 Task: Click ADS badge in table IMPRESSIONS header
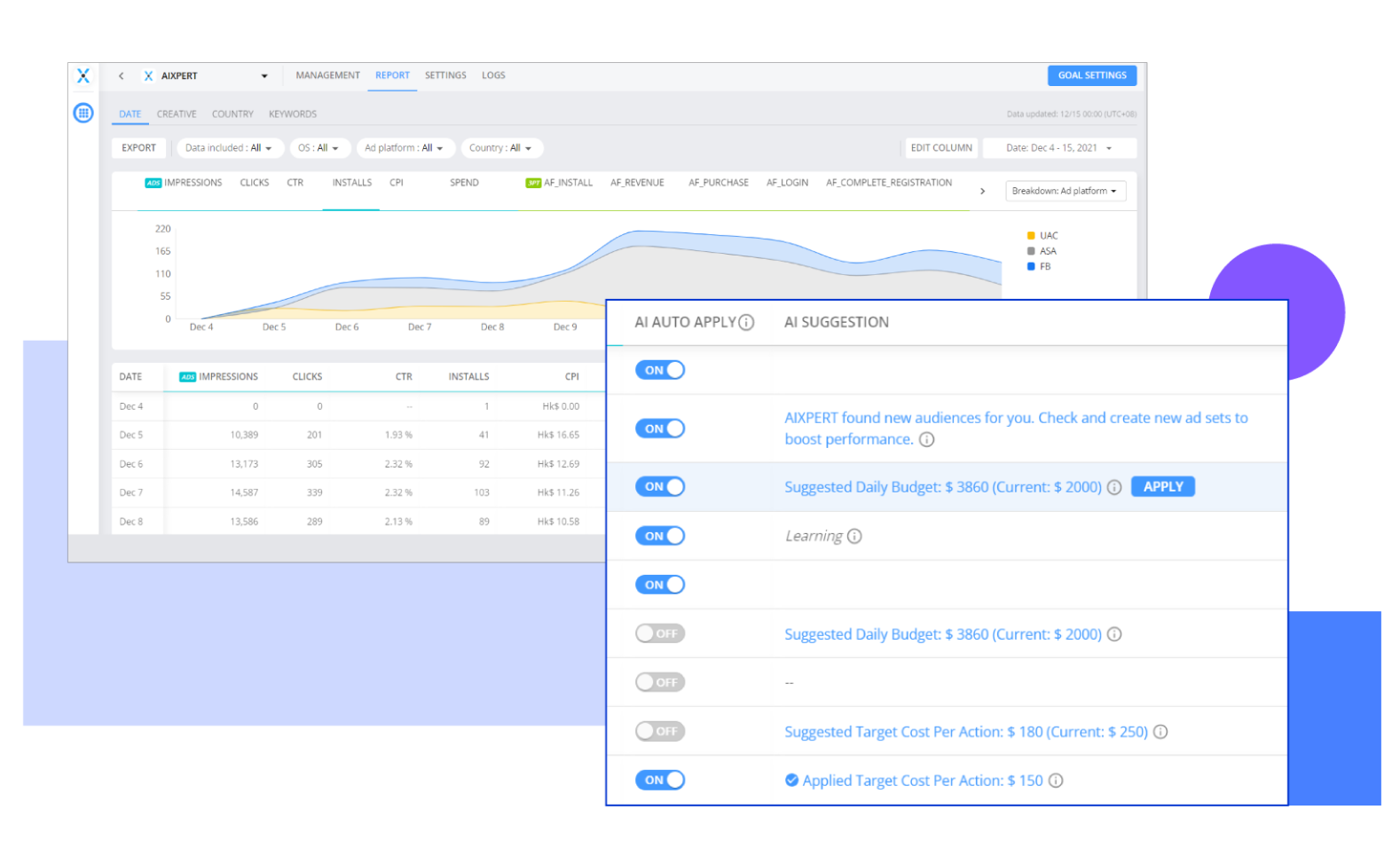click(187, 377)
